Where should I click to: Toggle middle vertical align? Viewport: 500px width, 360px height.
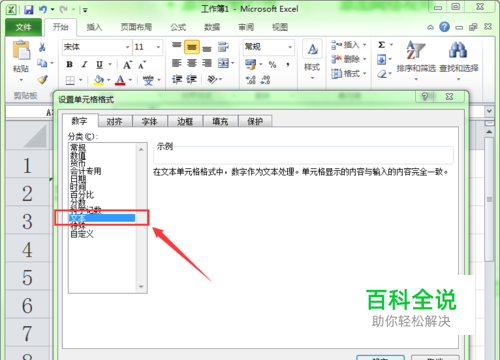192,47
